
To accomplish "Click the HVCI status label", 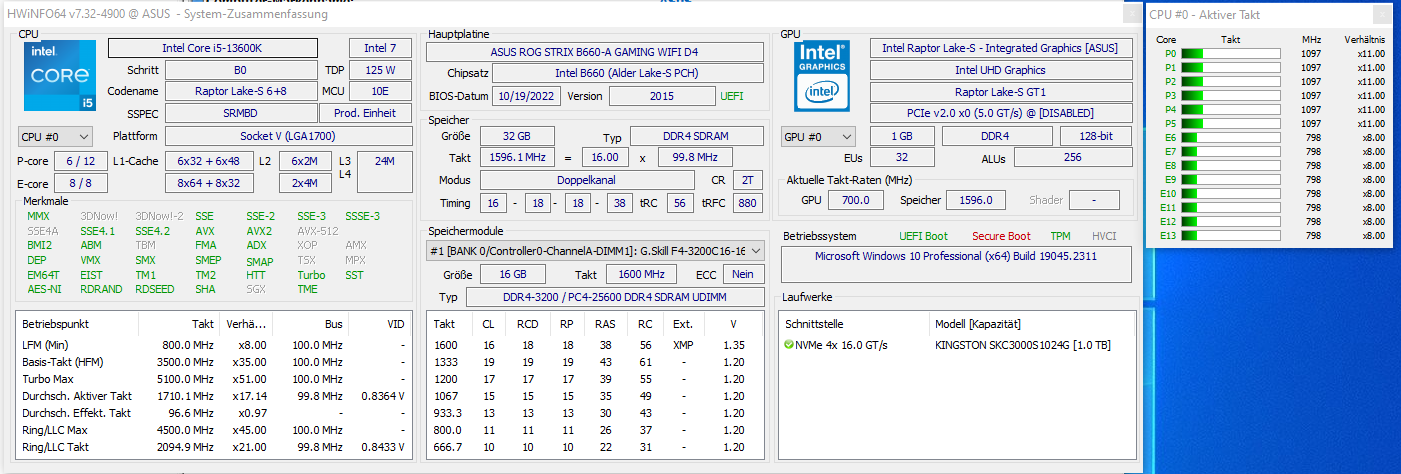I will click(x=1105, y=237).
